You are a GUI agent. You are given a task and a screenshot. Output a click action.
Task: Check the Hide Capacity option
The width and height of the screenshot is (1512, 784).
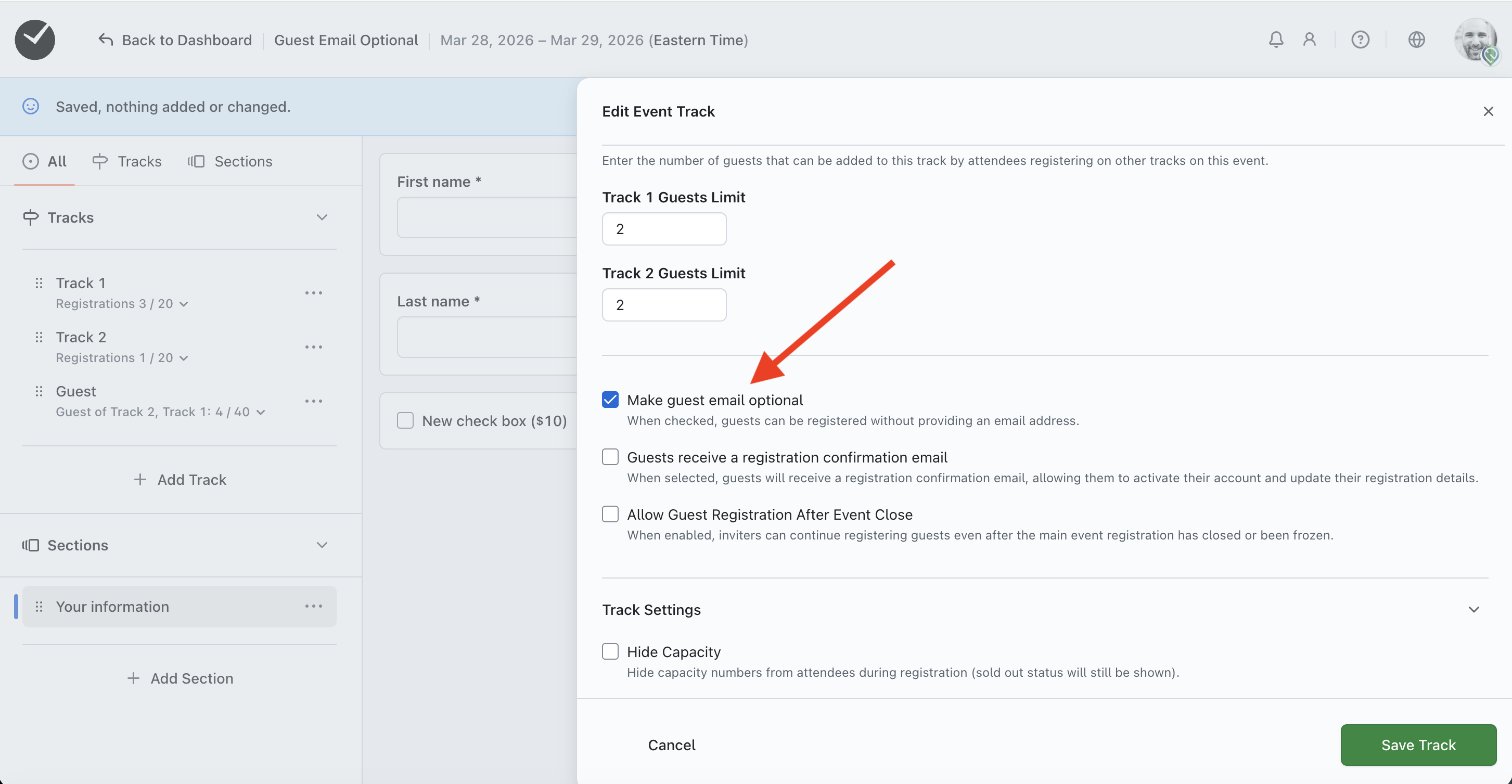(x=610, y=651)
